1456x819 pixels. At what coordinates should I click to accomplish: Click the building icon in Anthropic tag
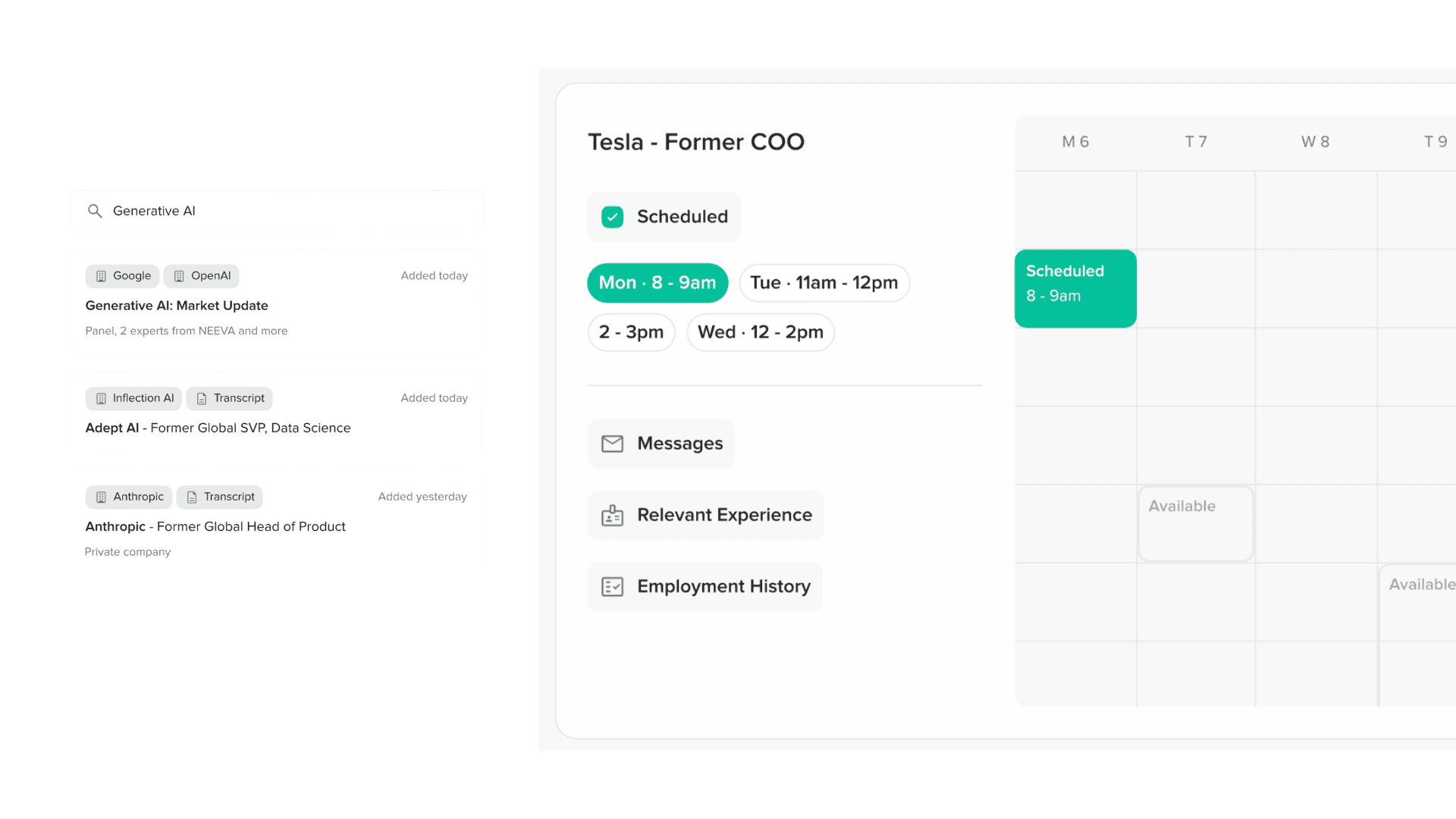pos(101,497)
